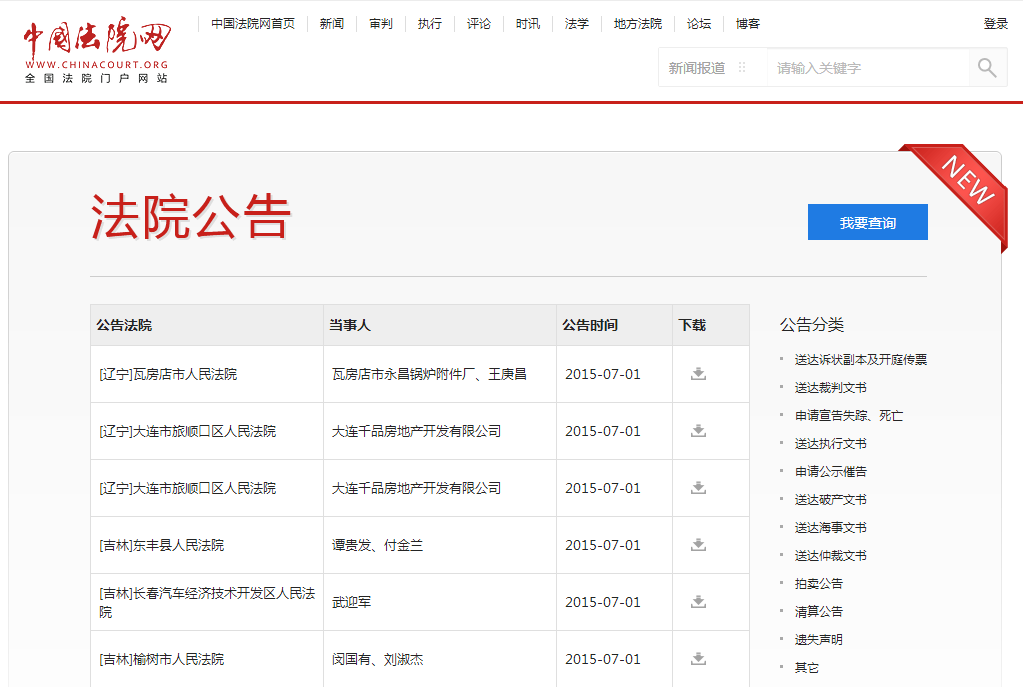The height and width of the screenshot is (687, 1023).
Task: Open the 申请公示催告 category
Action: click(830, 472)
